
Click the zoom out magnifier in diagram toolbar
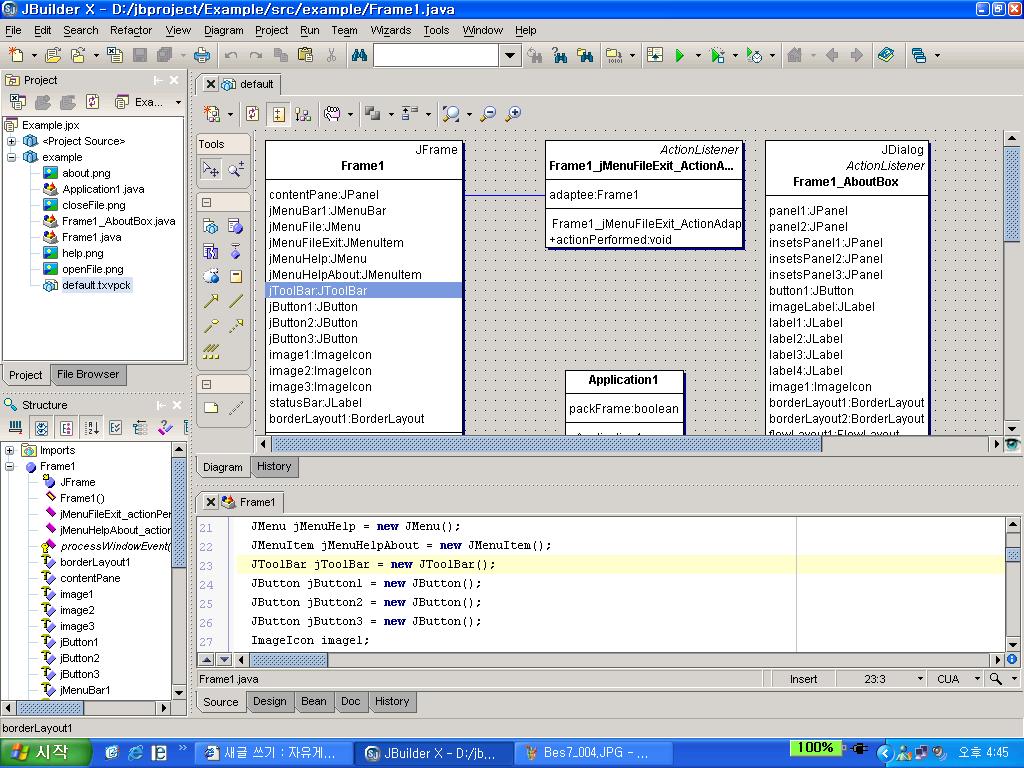(x=488, y=114)
